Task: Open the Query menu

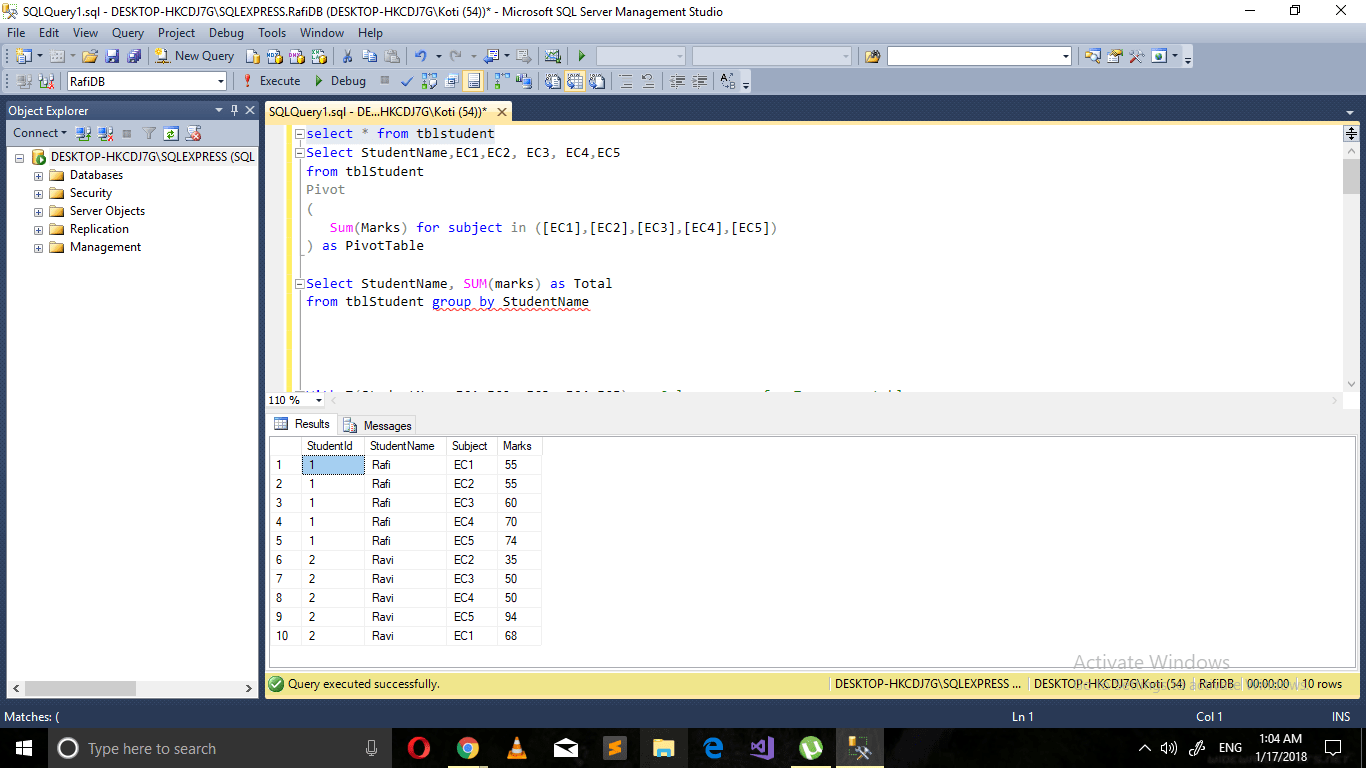Action: (x=128, y=33)
